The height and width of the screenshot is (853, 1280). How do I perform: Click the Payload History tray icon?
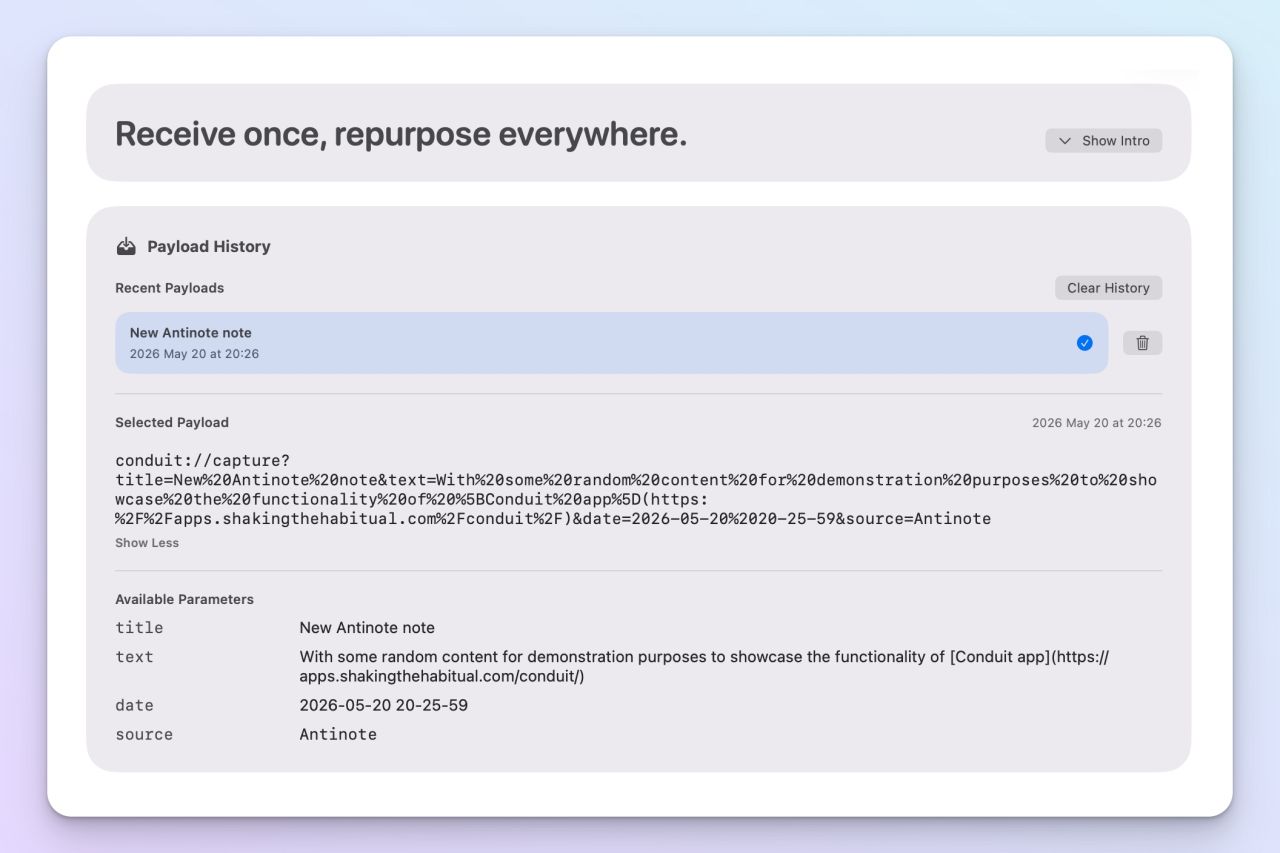coord(126,246)
